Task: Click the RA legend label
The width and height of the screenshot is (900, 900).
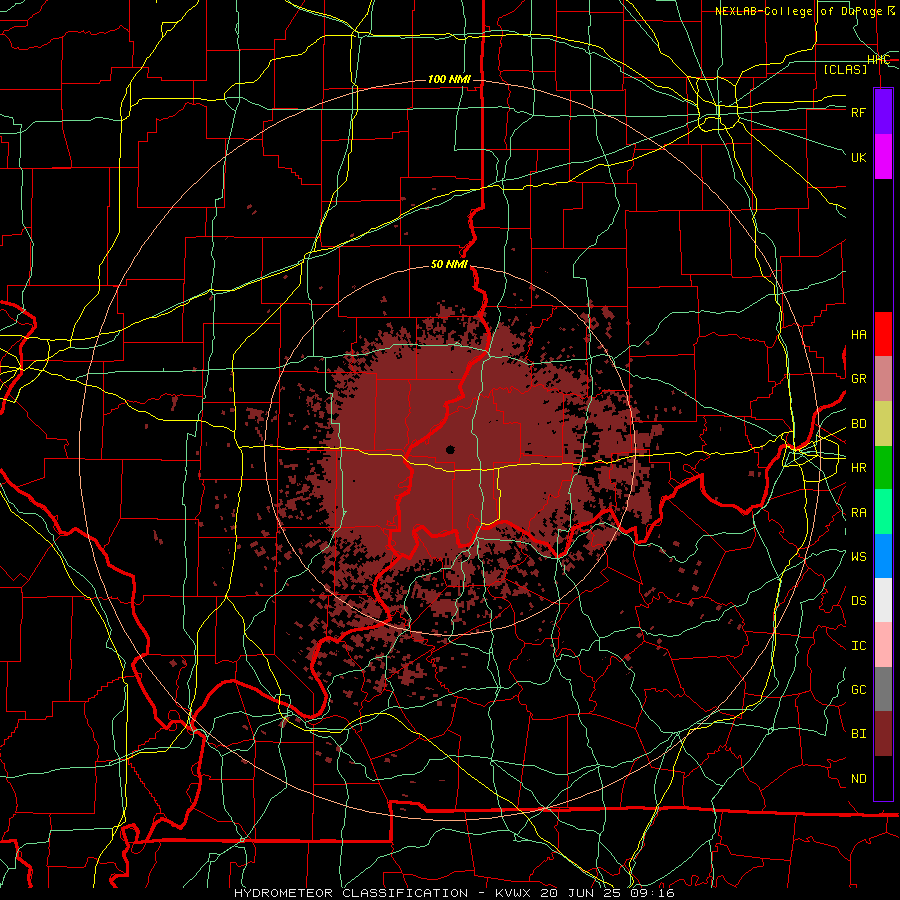Action: point(859,513)
